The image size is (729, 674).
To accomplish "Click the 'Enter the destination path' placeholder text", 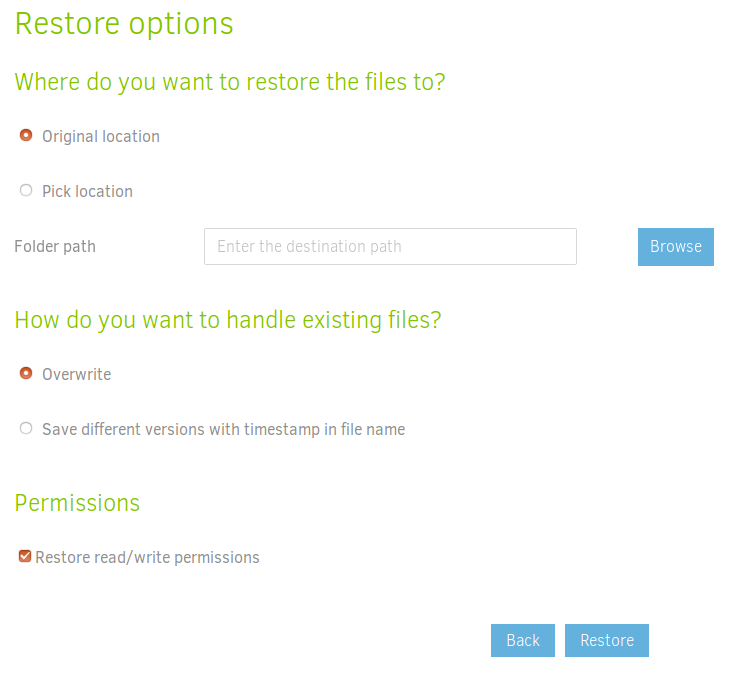I will point(309,246).
